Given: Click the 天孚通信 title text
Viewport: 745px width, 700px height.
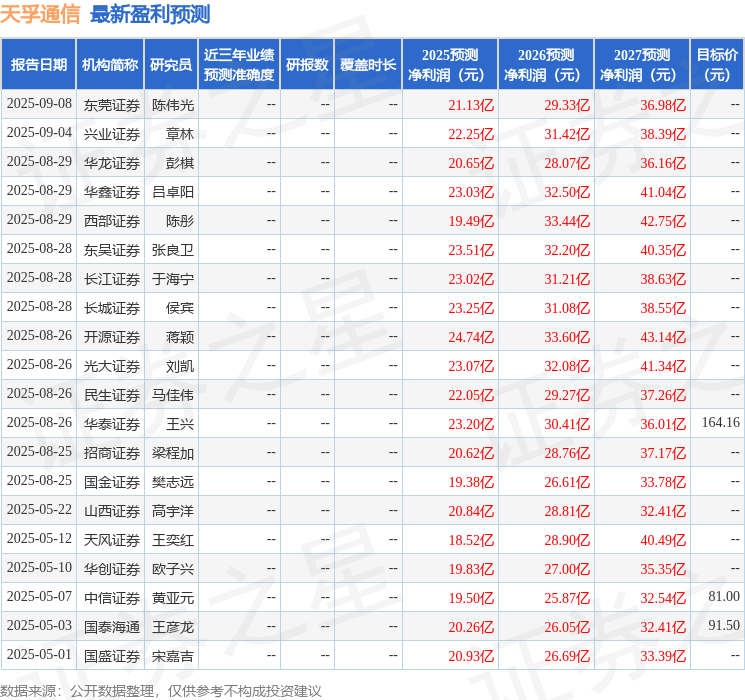Looking at the screenshot, I should pos(40,14).
